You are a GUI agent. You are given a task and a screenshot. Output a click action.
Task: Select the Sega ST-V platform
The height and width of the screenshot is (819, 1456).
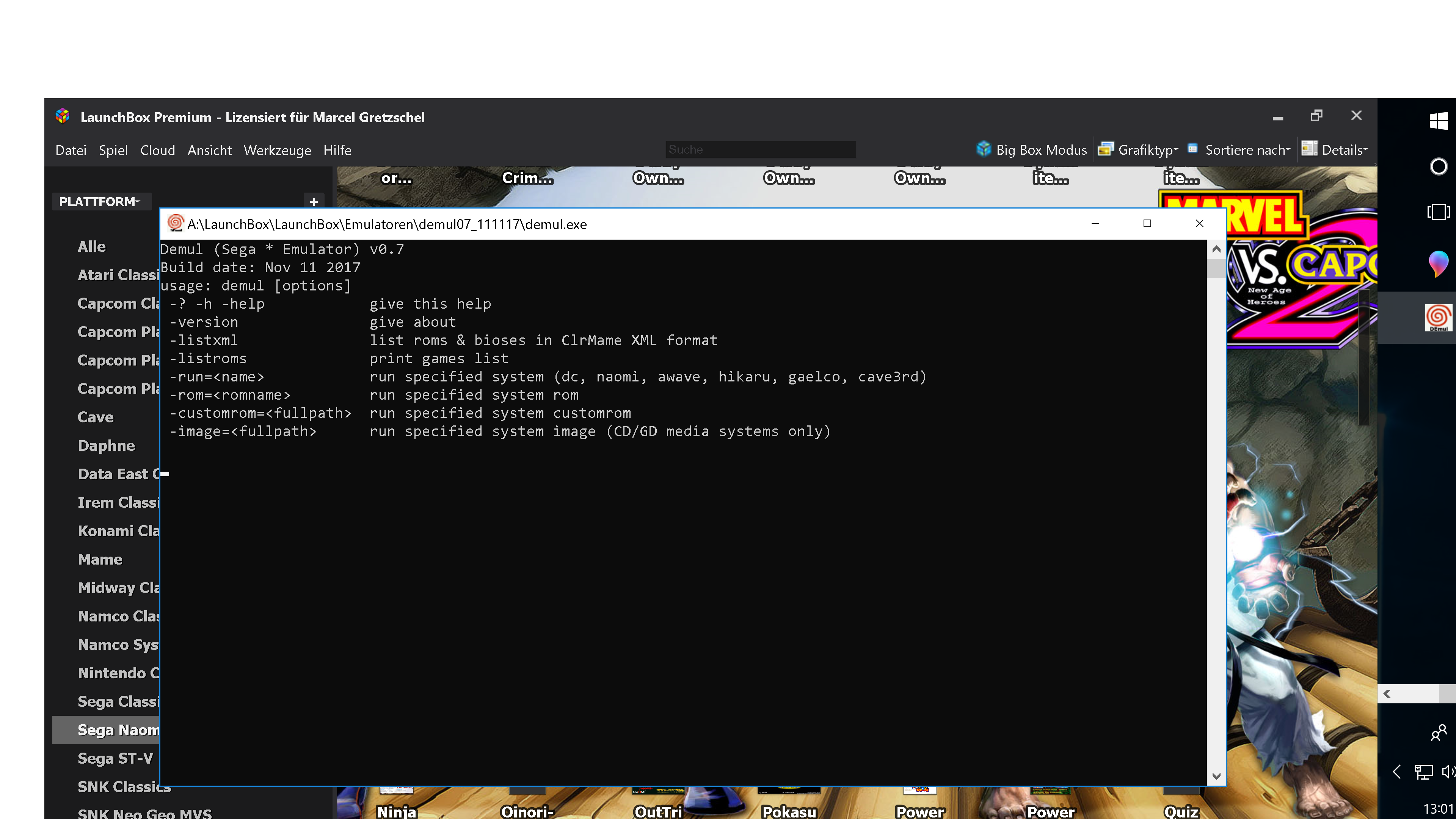115,758
